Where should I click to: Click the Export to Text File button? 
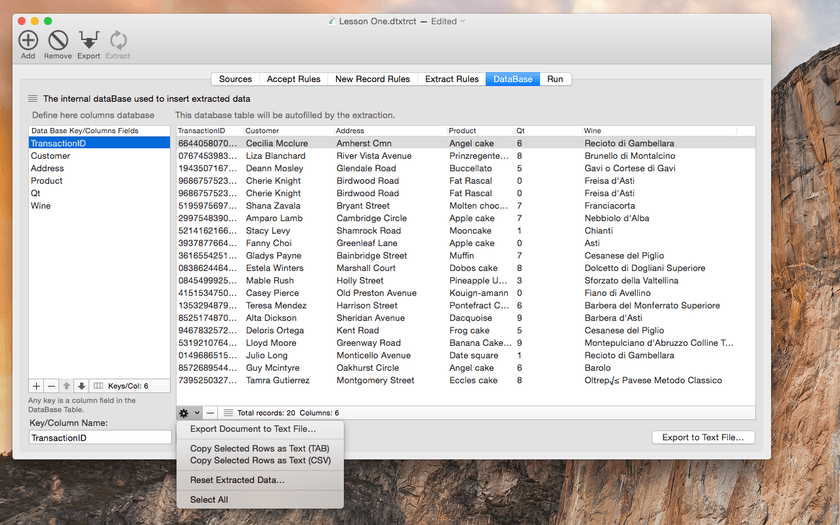703,437
